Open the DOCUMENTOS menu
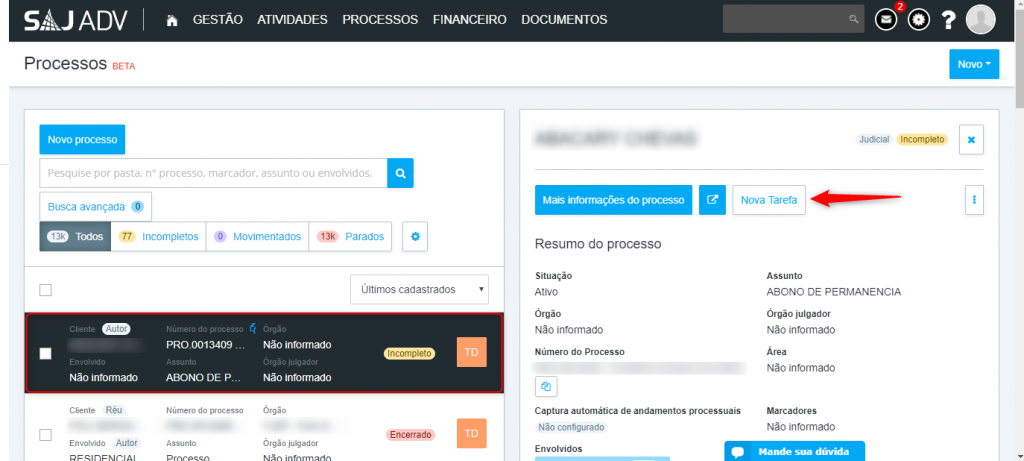Image resolution: width=1024 pixels, height=461 pixels. (x=564, y=20)
